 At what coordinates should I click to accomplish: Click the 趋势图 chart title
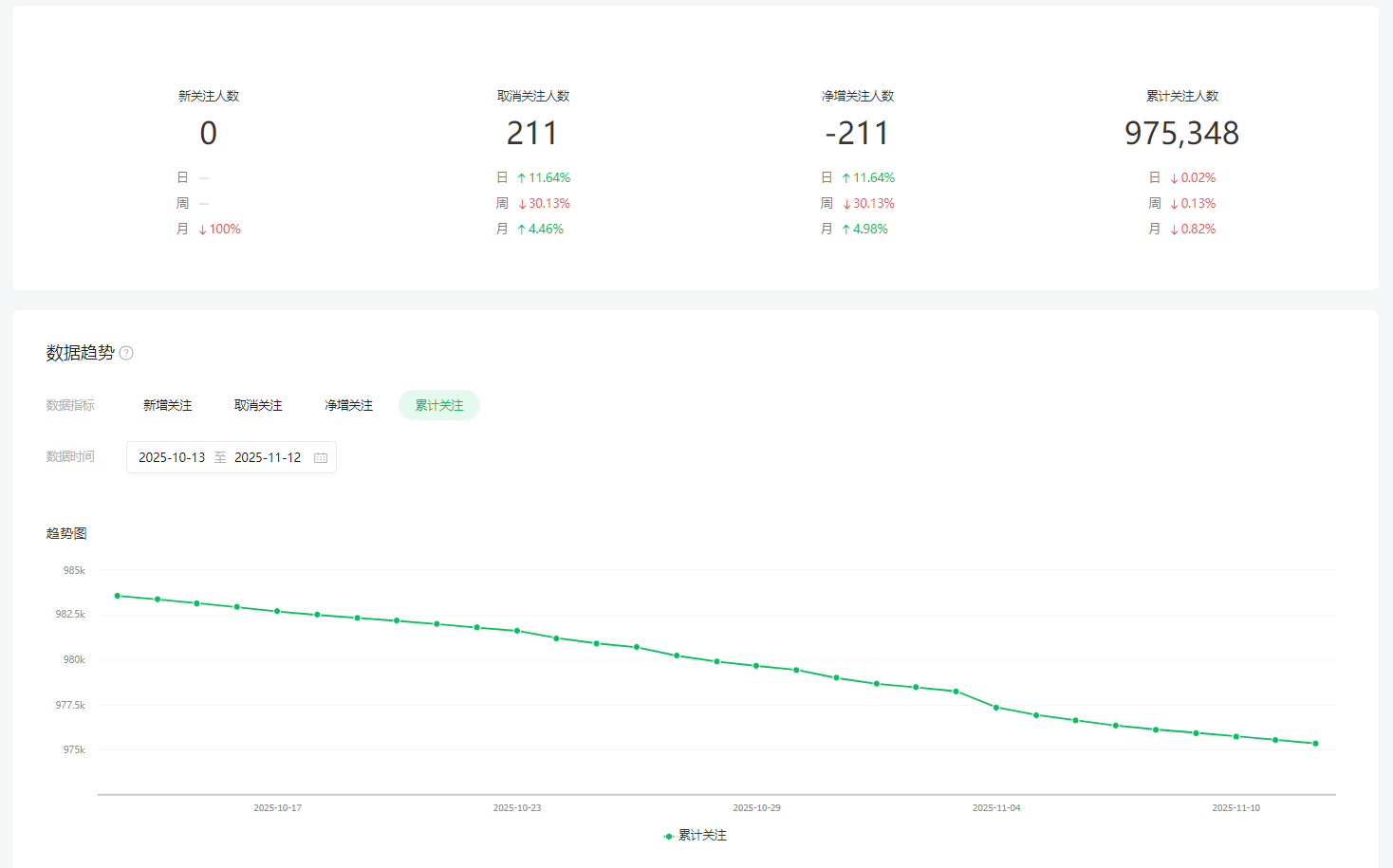(x=66, y=533)
